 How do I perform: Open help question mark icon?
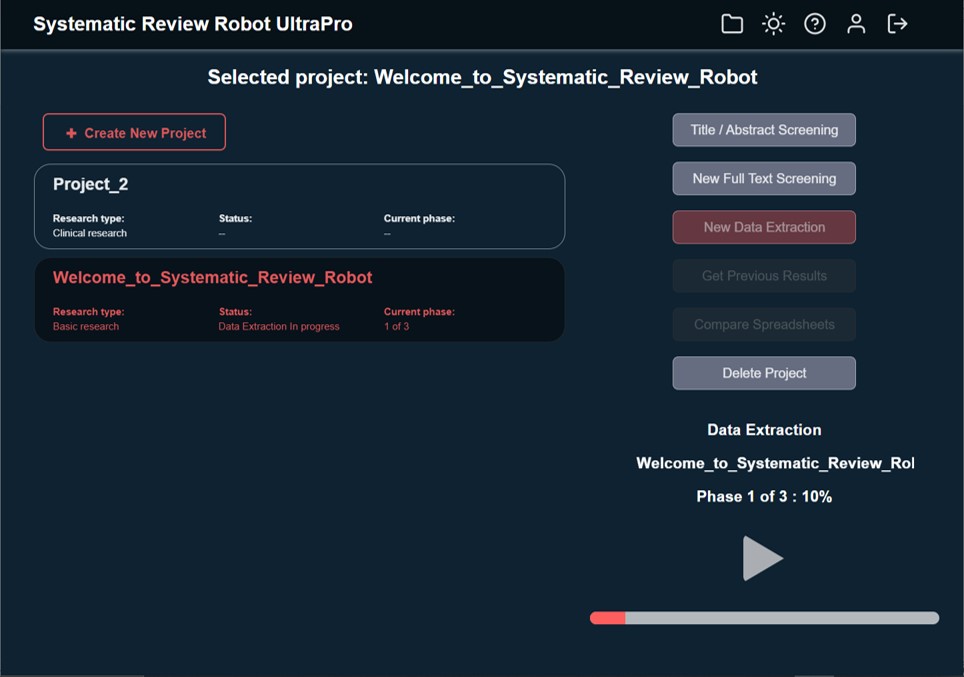click(815, 24)
